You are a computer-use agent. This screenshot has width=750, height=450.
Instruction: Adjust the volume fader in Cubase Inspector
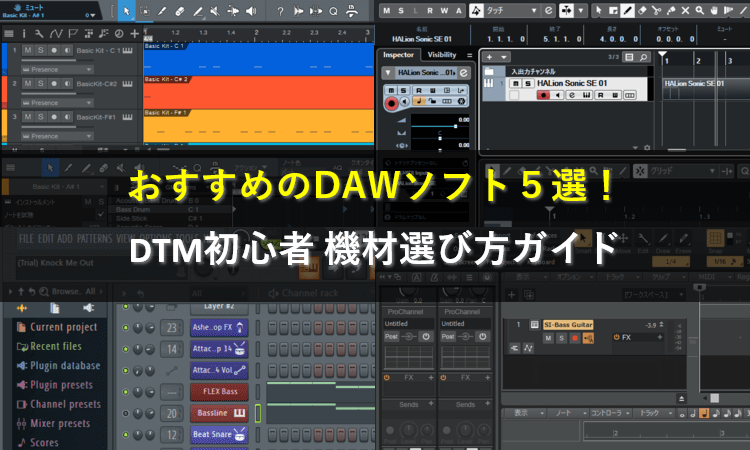(x=439, y=126)
